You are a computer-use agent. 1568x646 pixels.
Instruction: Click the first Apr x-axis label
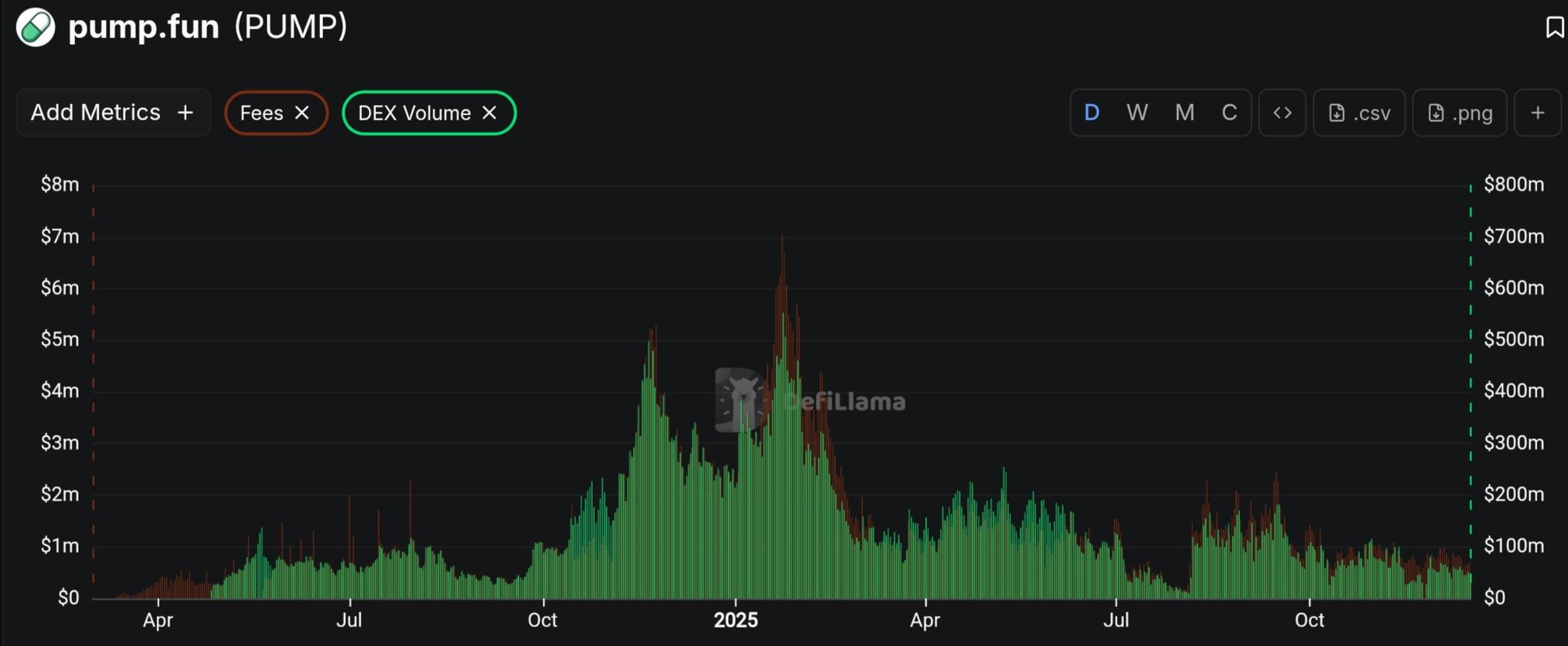point(158,620)
